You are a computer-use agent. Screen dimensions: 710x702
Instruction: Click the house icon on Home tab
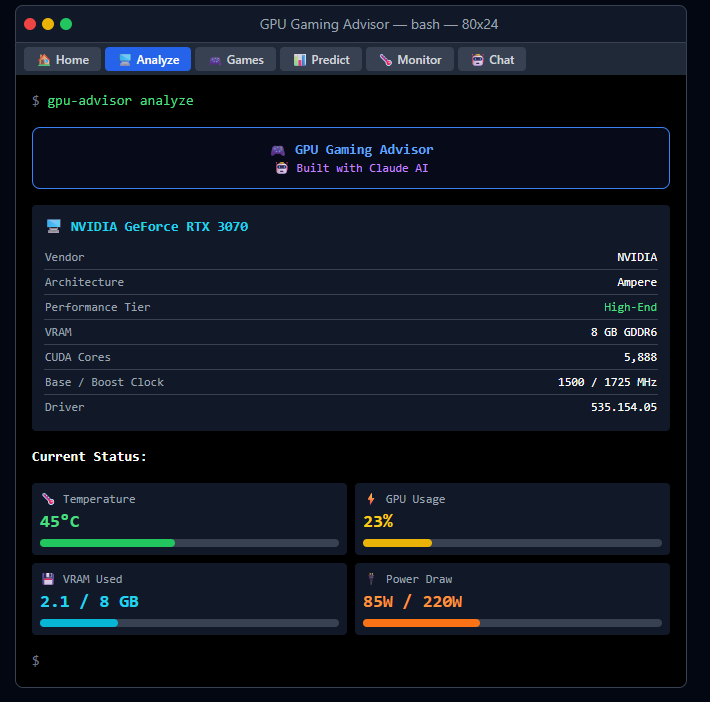[x=44, y=60]
